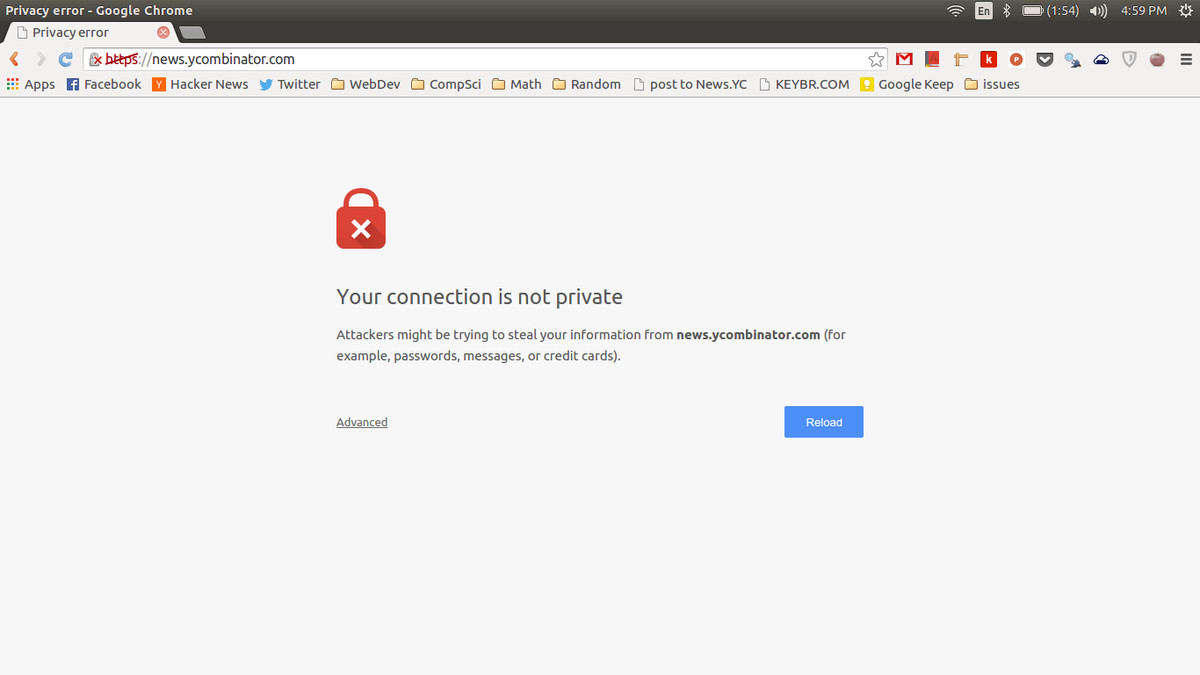Open the Advanced link
Viewport: 1200px width, 675px height.
pyautogui.click(x=362, y=422)
